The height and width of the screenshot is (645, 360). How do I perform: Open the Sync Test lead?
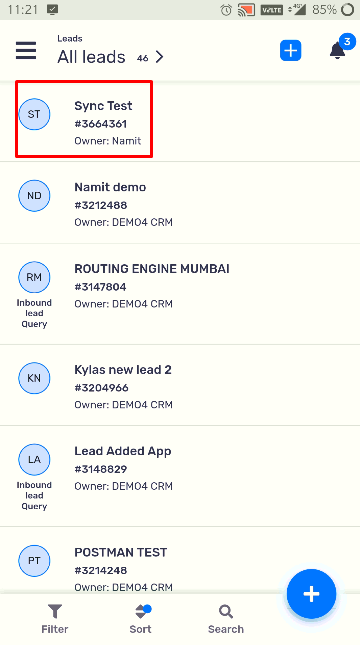(180, 122)
